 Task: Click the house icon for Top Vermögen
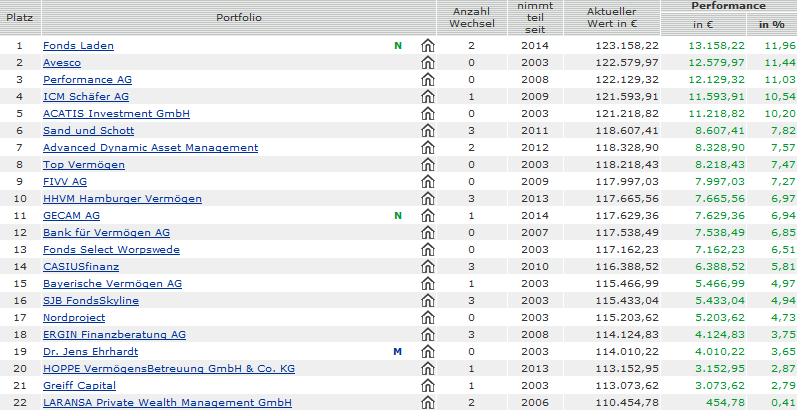click(427, 165)
